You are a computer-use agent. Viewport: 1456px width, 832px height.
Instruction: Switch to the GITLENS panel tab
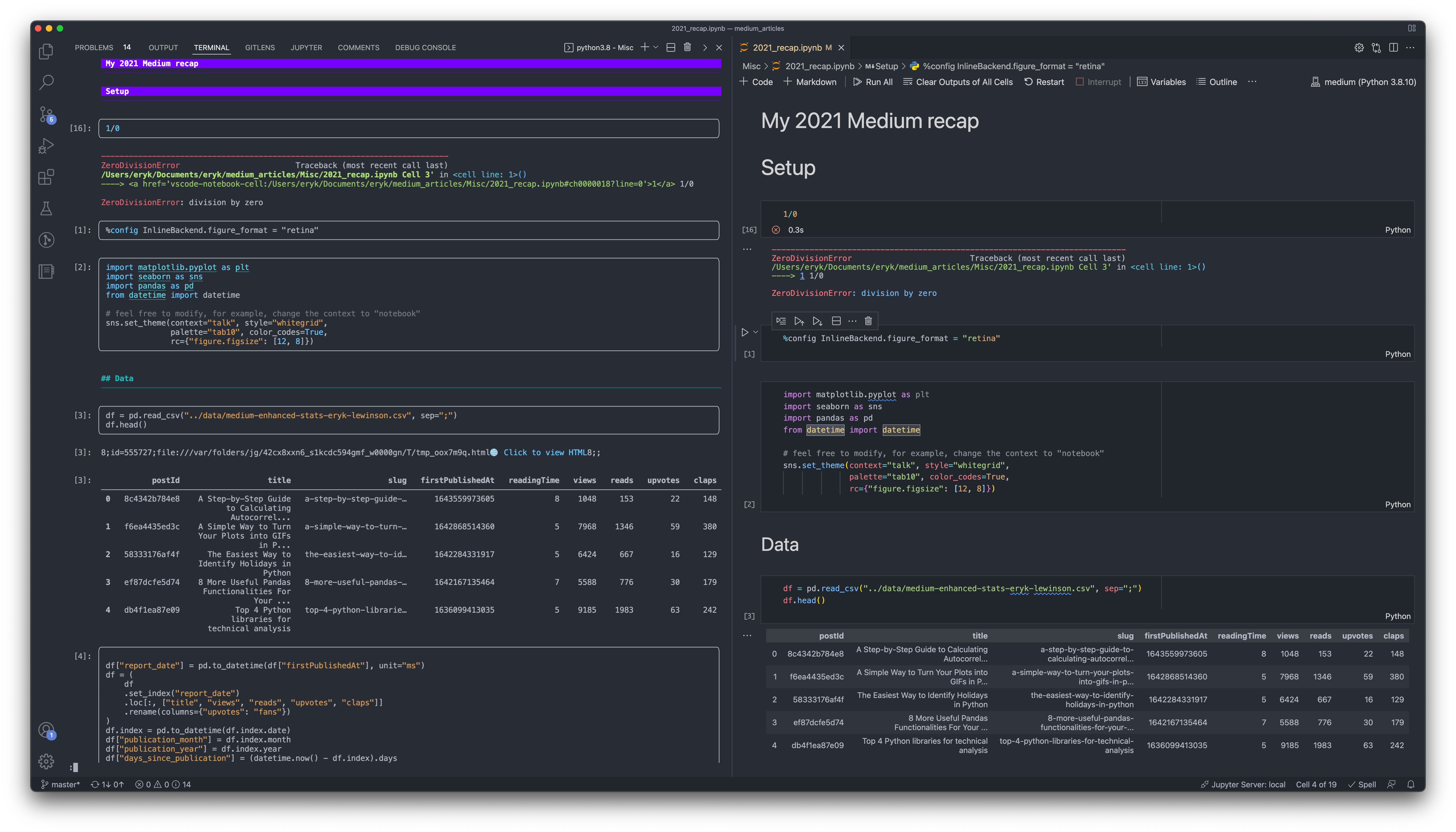260,47
